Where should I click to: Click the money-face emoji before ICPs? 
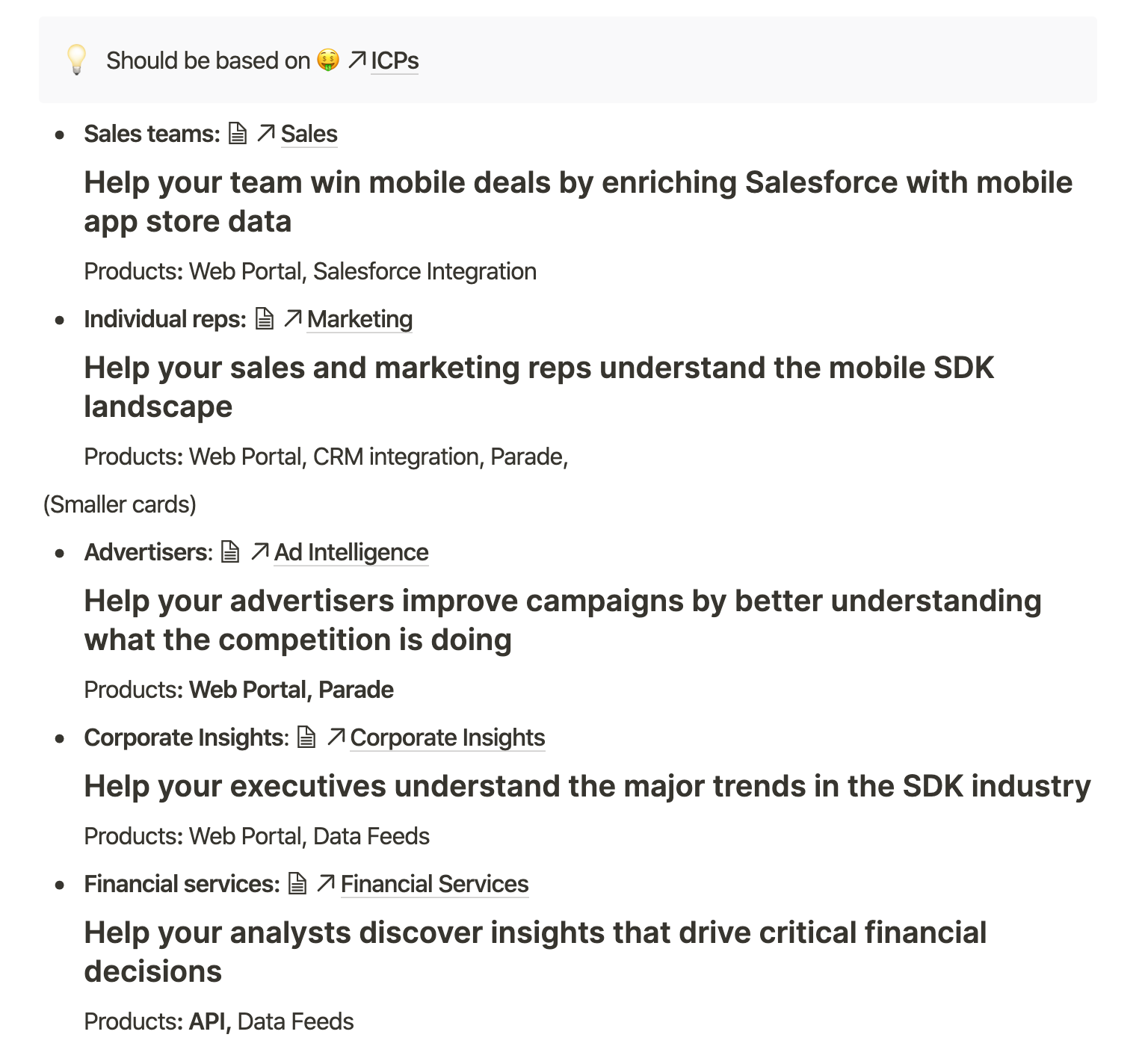click(327, 60)
